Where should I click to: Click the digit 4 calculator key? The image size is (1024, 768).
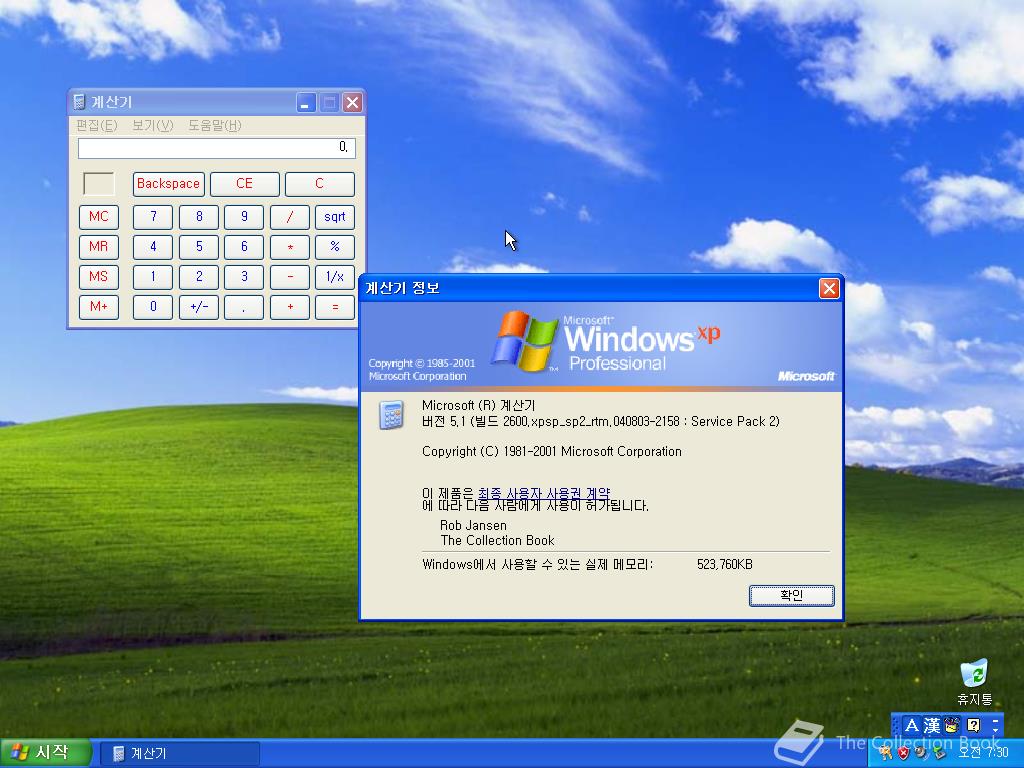153,247
